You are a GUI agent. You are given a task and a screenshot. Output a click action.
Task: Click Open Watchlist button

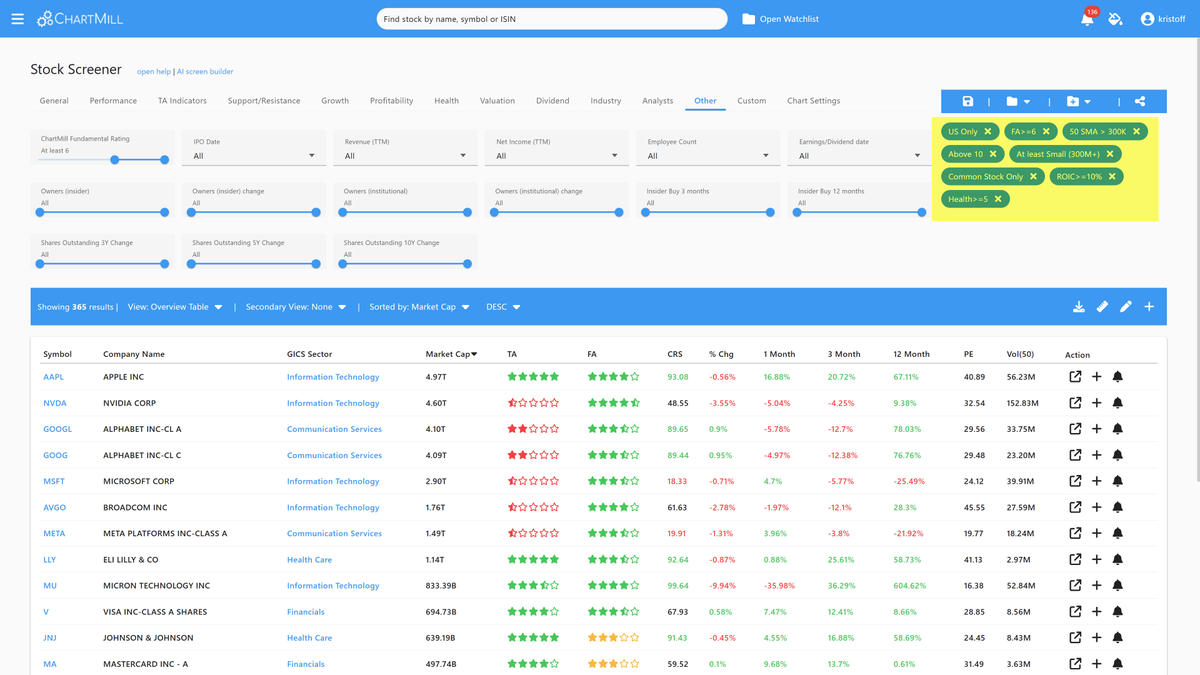click(780, 19)
